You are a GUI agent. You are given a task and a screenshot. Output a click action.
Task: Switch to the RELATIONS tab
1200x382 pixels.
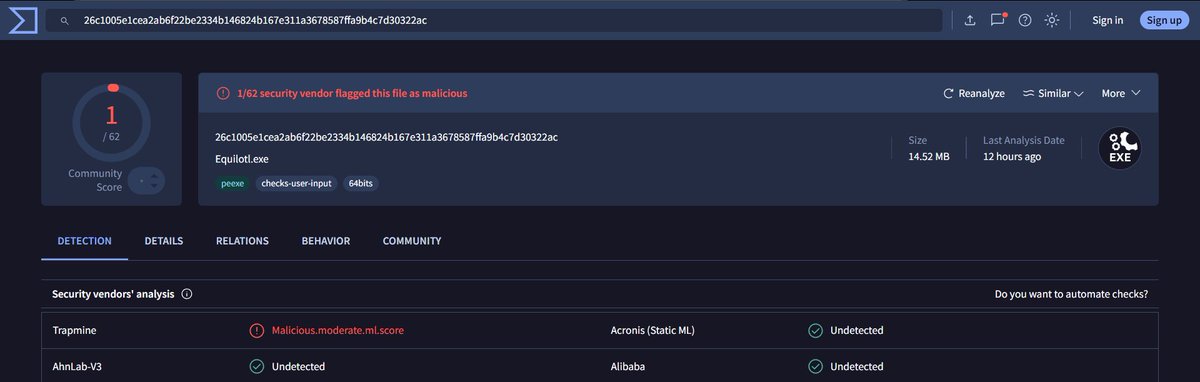[242, 241]
